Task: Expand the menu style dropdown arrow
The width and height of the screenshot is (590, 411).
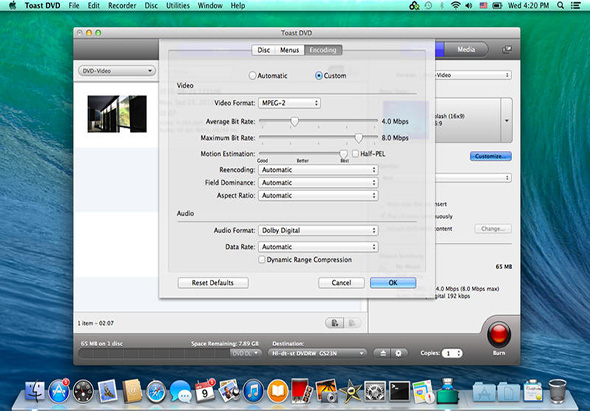Action: pyautogui.click(x=506, y=120)
